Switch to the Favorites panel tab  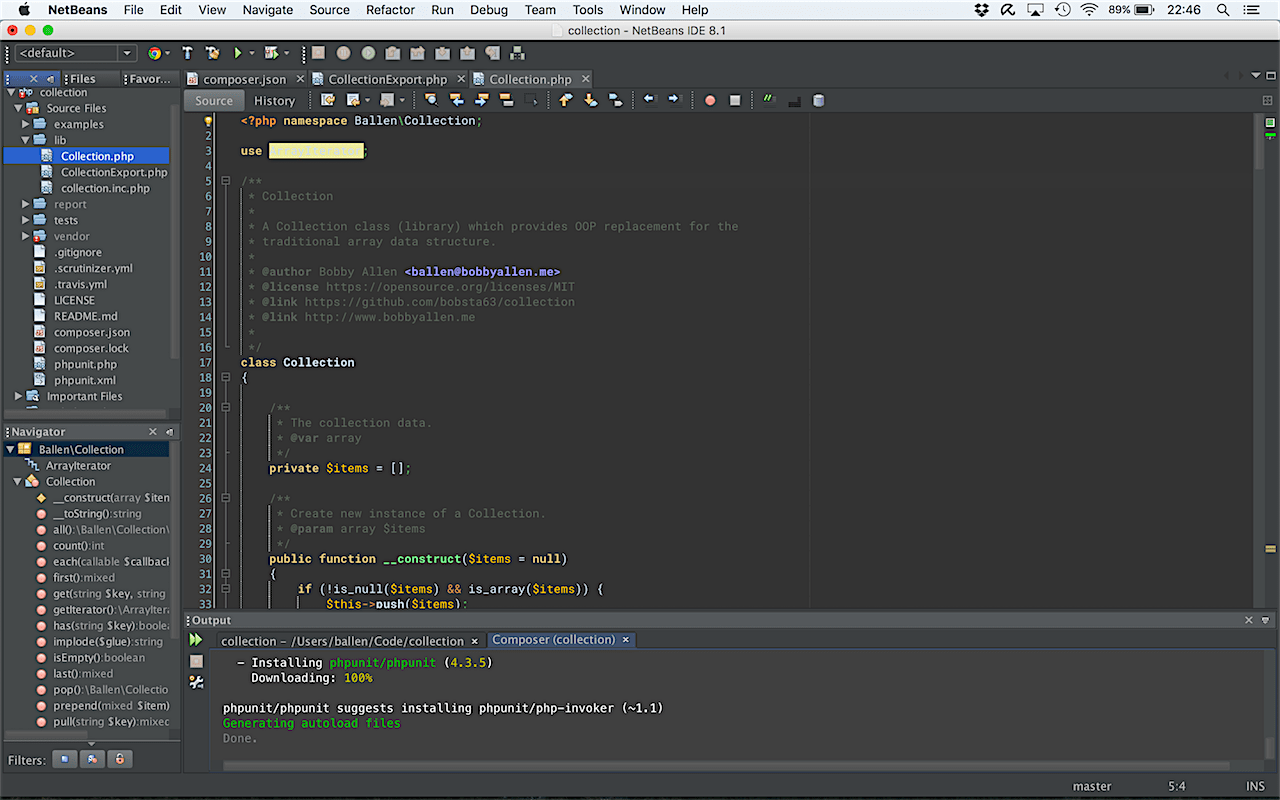pyautogui.click(x=151, y=79)
